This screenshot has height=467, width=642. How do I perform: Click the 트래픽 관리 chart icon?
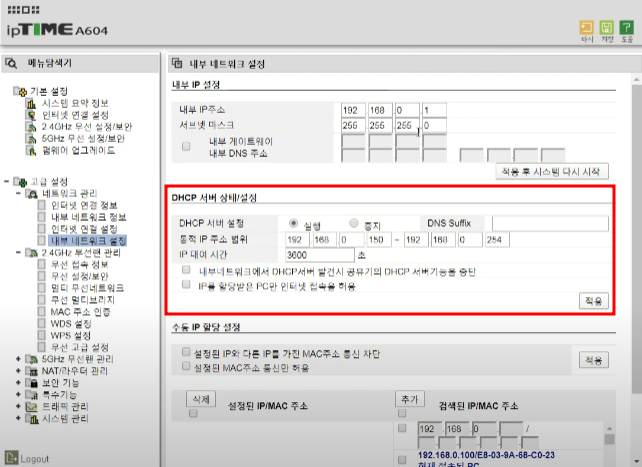(32, 407)
